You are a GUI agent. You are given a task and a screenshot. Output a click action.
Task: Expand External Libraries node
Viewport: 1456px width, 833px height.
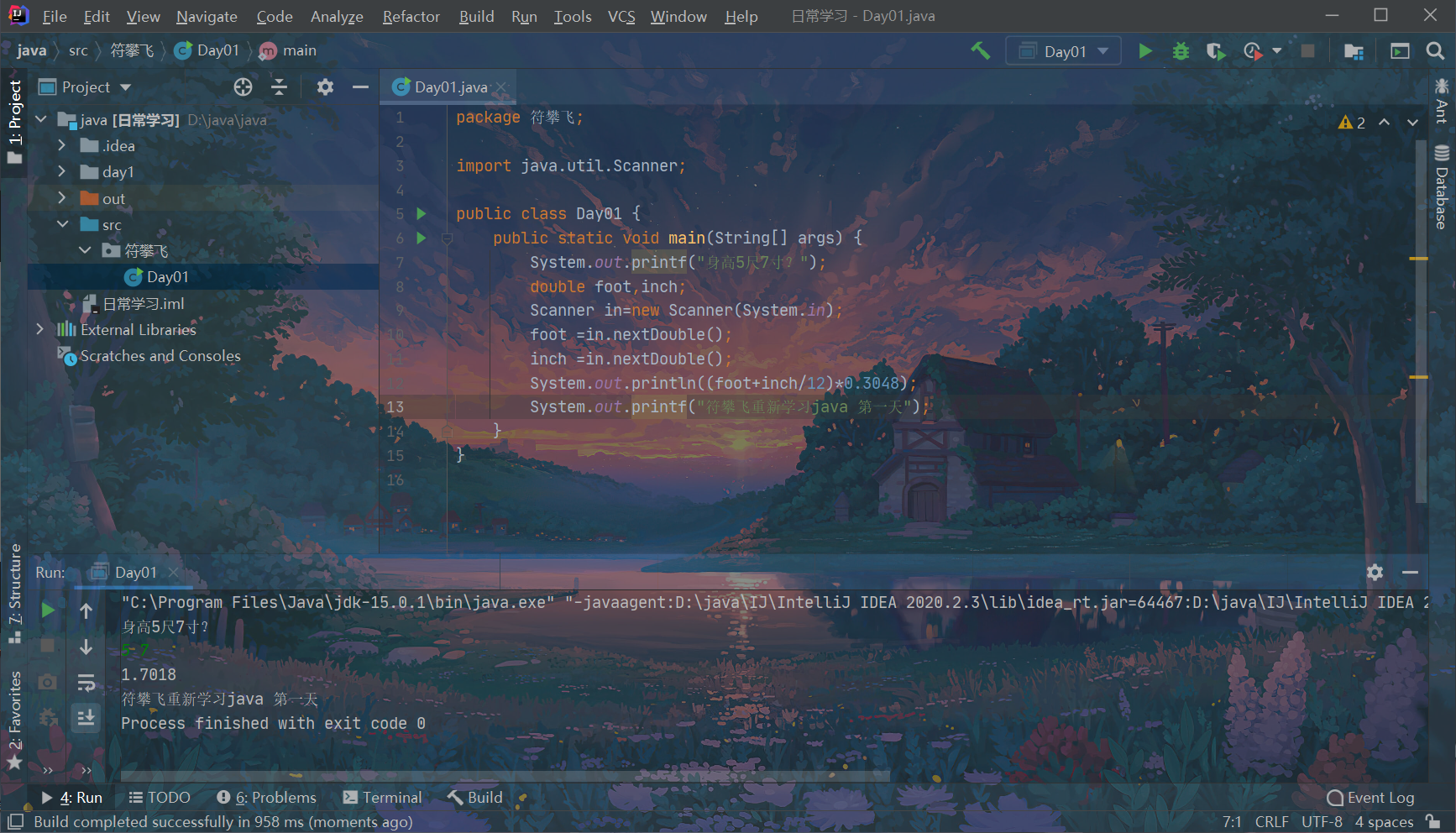[x=39, y=329]
